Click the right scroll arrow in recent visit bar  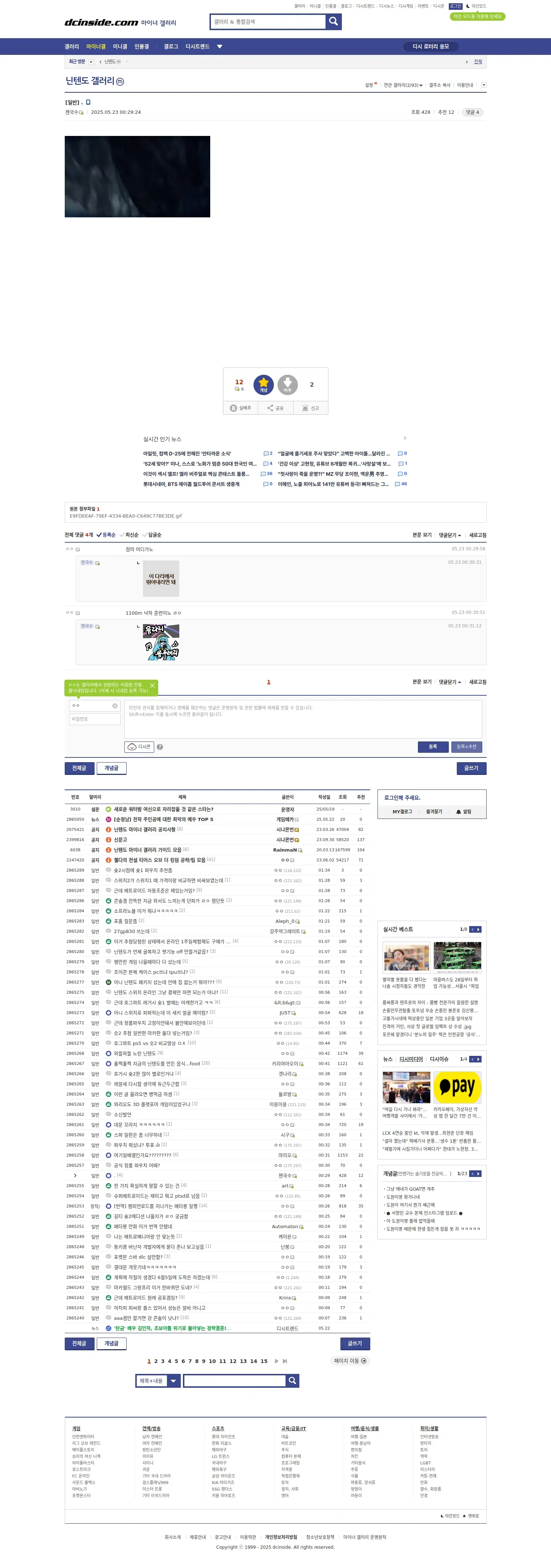point(467,62)
